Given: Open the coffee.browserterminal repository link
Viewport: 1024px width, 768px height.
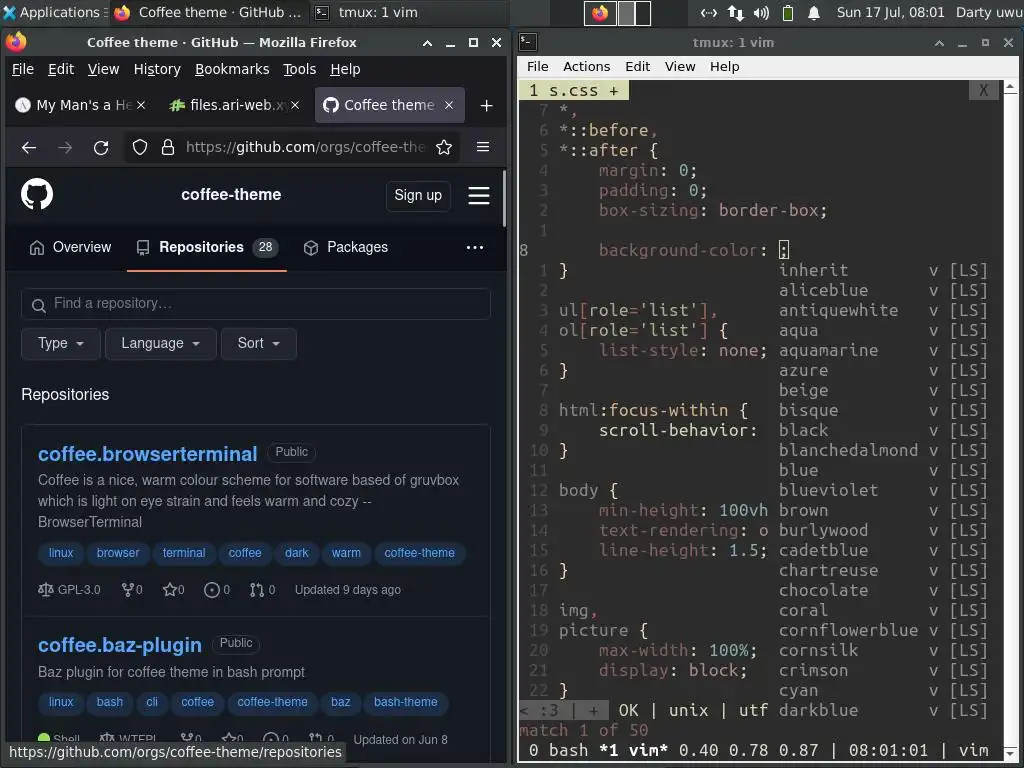Looking at the screenshot, I should coord(148,454).
